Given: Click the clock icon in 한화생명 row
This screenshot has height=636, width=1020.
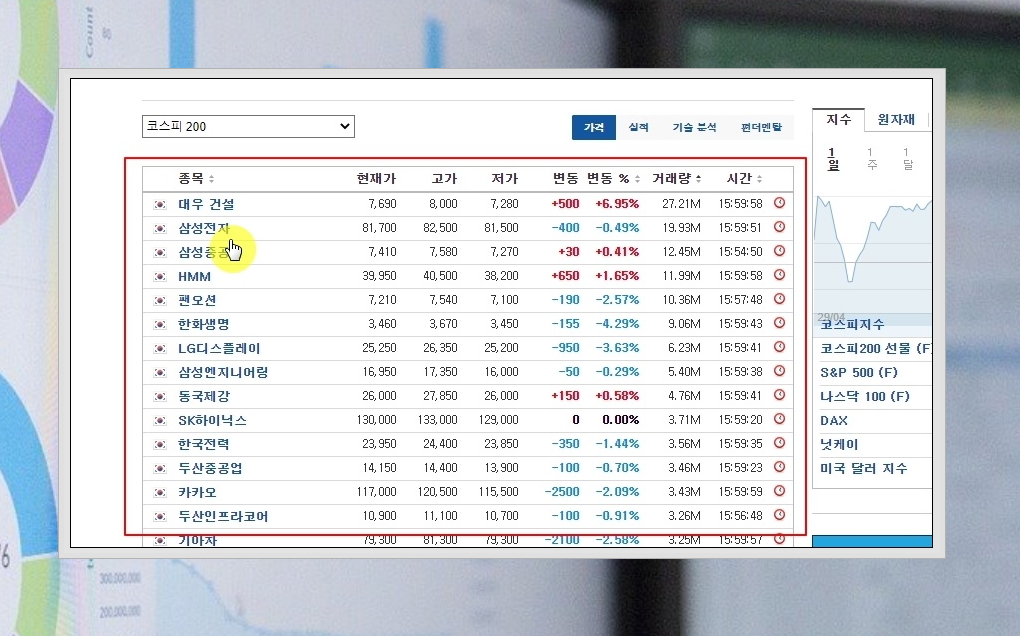Looking at the screenshot, I should [x=779, y=323].
